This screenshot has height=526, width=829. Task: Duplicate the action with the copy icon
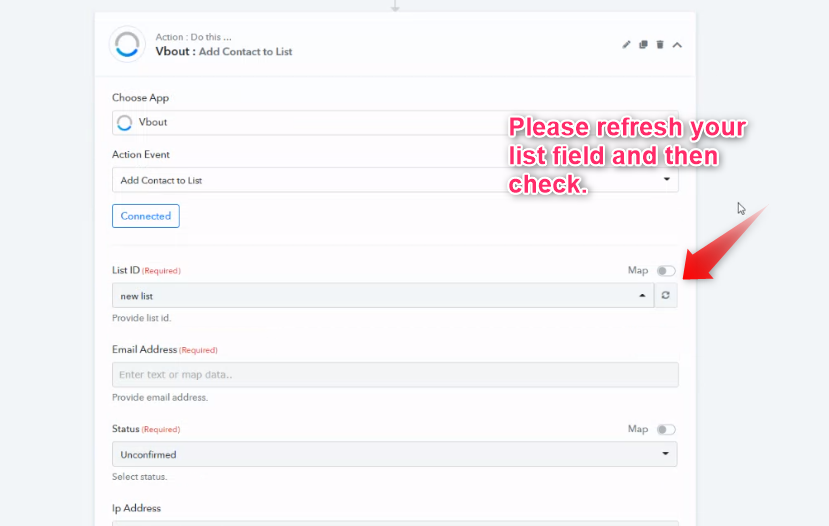tap(643, 45)
